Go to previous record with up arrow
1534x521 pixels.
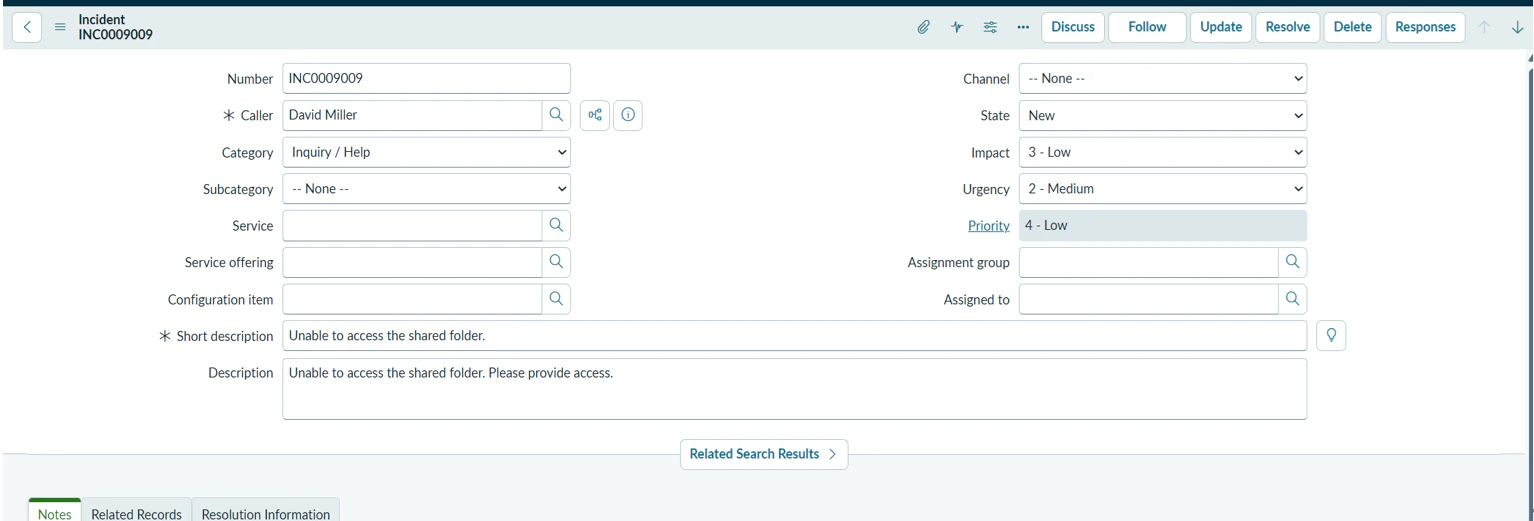[1485, 27]
